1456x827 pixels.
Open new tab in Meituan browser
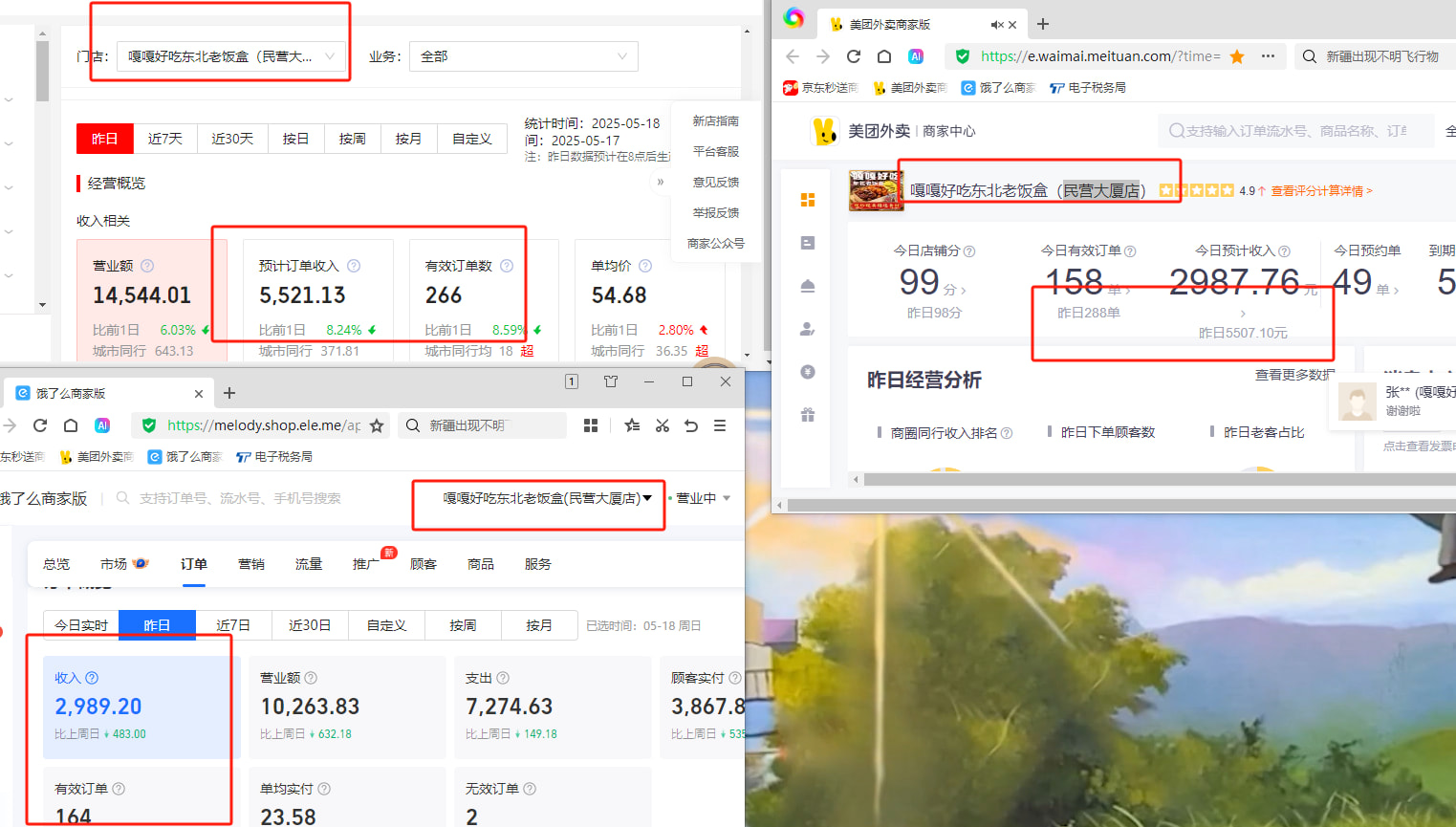click(x=1043, y=24)
